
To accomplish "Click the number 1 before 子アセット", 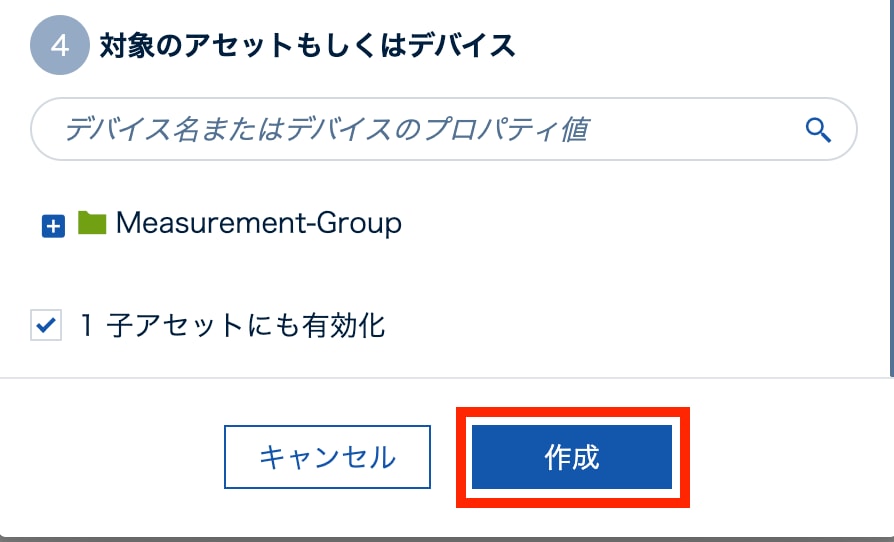I will [x=87, y=325].
